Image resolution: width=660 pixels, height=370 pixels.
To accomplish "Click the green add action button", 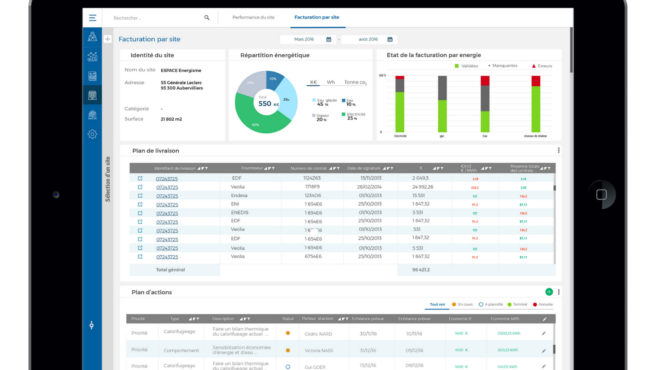I will (x=549, y=292).
